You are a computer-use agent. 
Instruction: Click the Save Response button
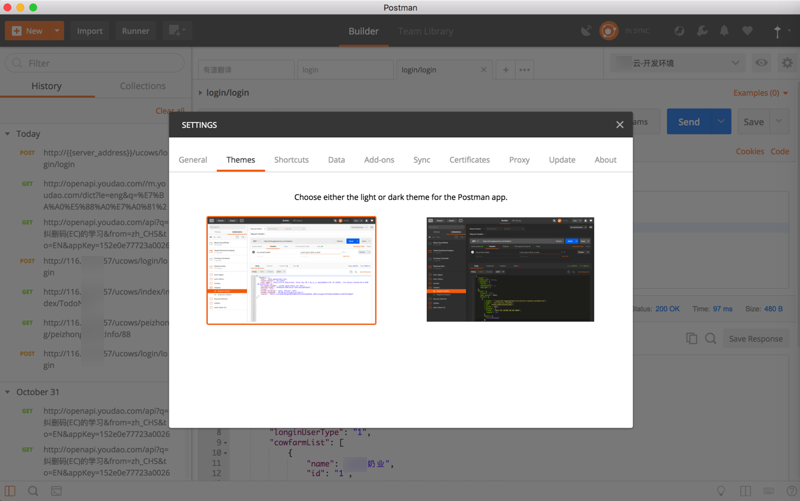(756, 338)
